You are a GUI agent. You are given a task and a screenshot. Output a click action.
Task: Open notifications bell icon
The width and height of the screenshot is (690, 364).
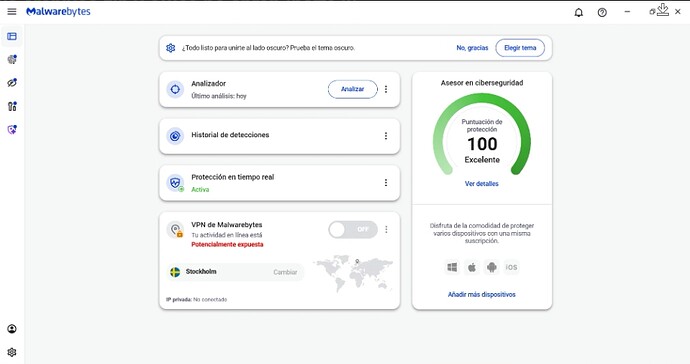click(579, 12)
